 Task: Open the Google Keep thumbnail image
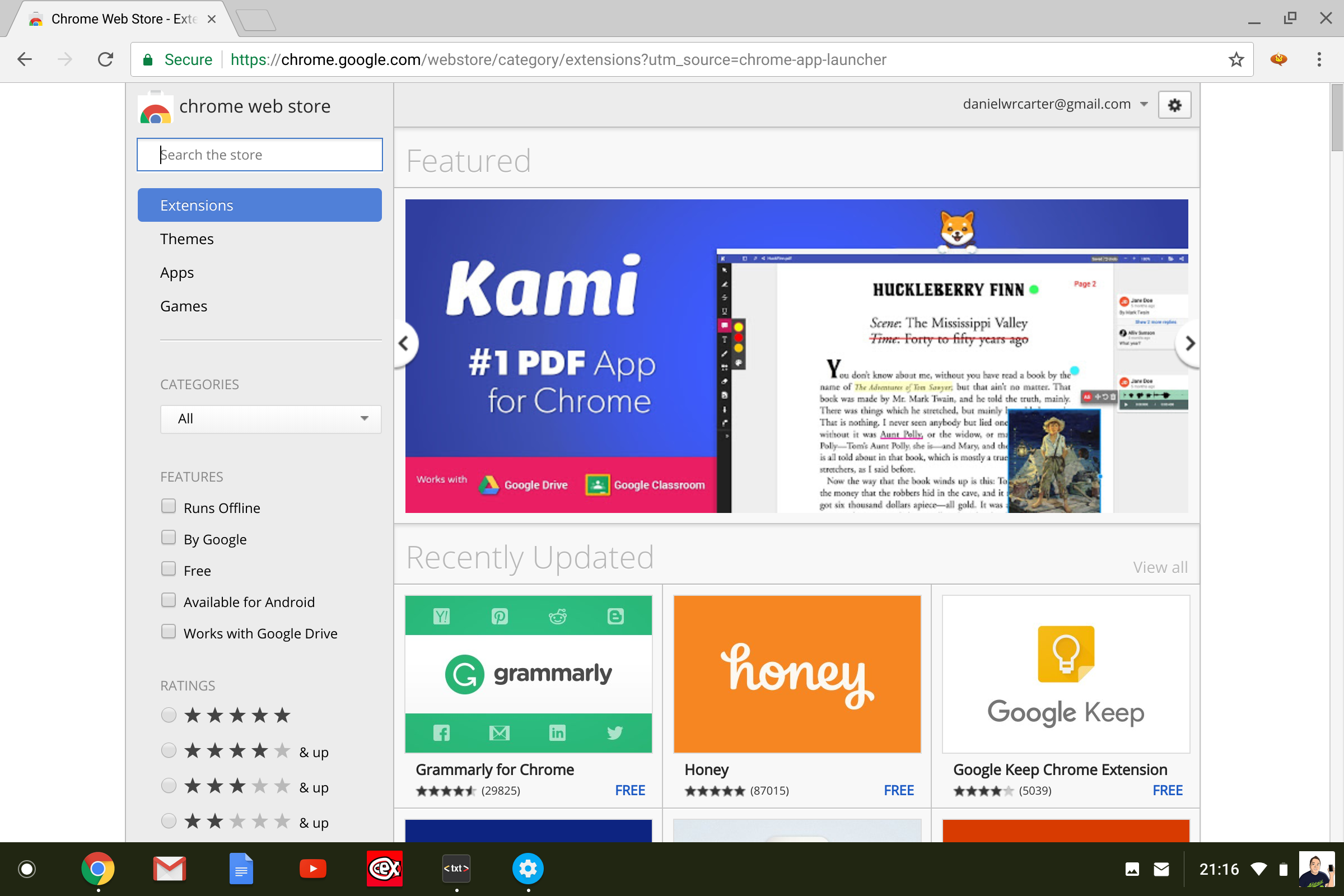1066,674
